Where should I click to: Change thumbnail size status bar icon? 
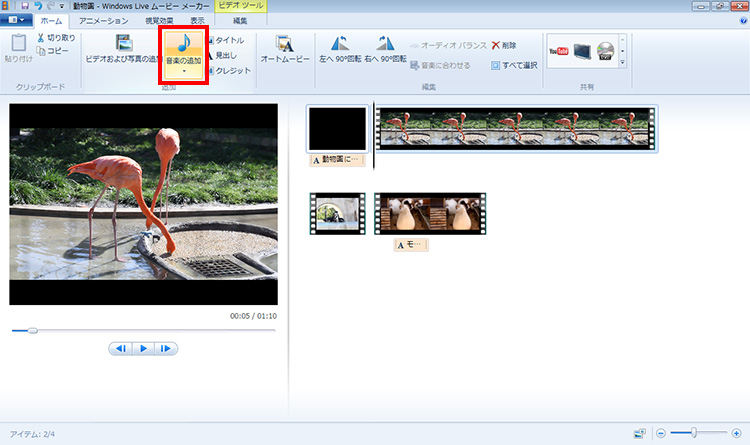tap(639, 434)
